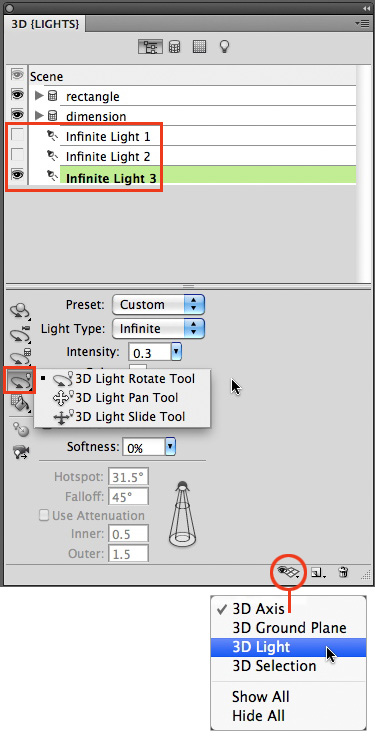The image size is (375, 736).
Task: Select the Filter by Whole Scene icon
Action: coord(150,47)
